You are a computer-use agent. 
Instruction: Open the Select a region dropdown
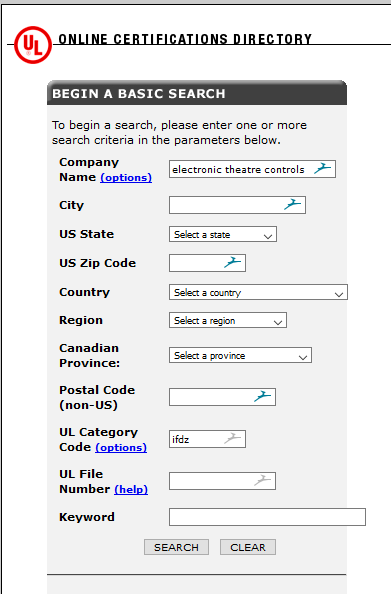(x=228, y=320)
